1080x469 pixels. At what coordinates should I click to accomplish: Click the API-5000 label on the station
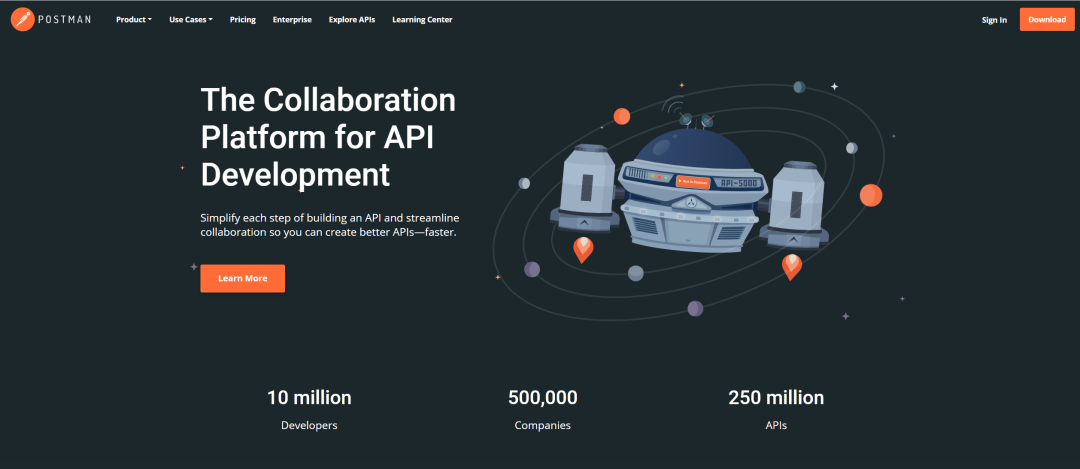(738, 183)
